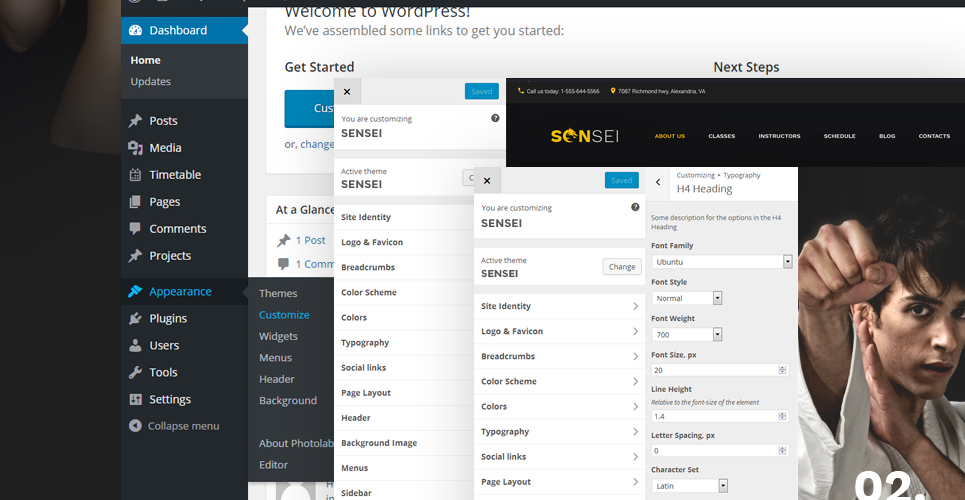The width and height of the screenshot is (965, 500).
Task: Click the location pin icon in header
Action: [613, 91]
